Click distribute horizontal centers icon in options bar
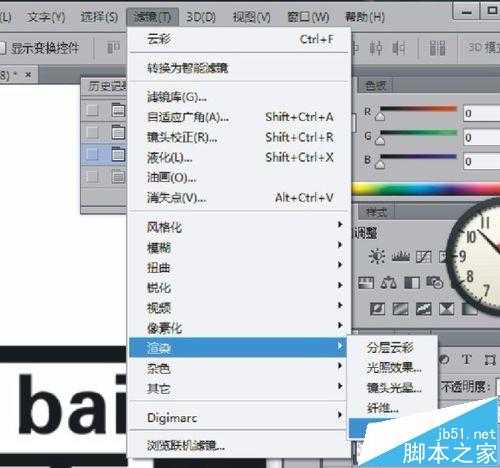This screenshot has width=500, height=468. click(x=376, y=49)
